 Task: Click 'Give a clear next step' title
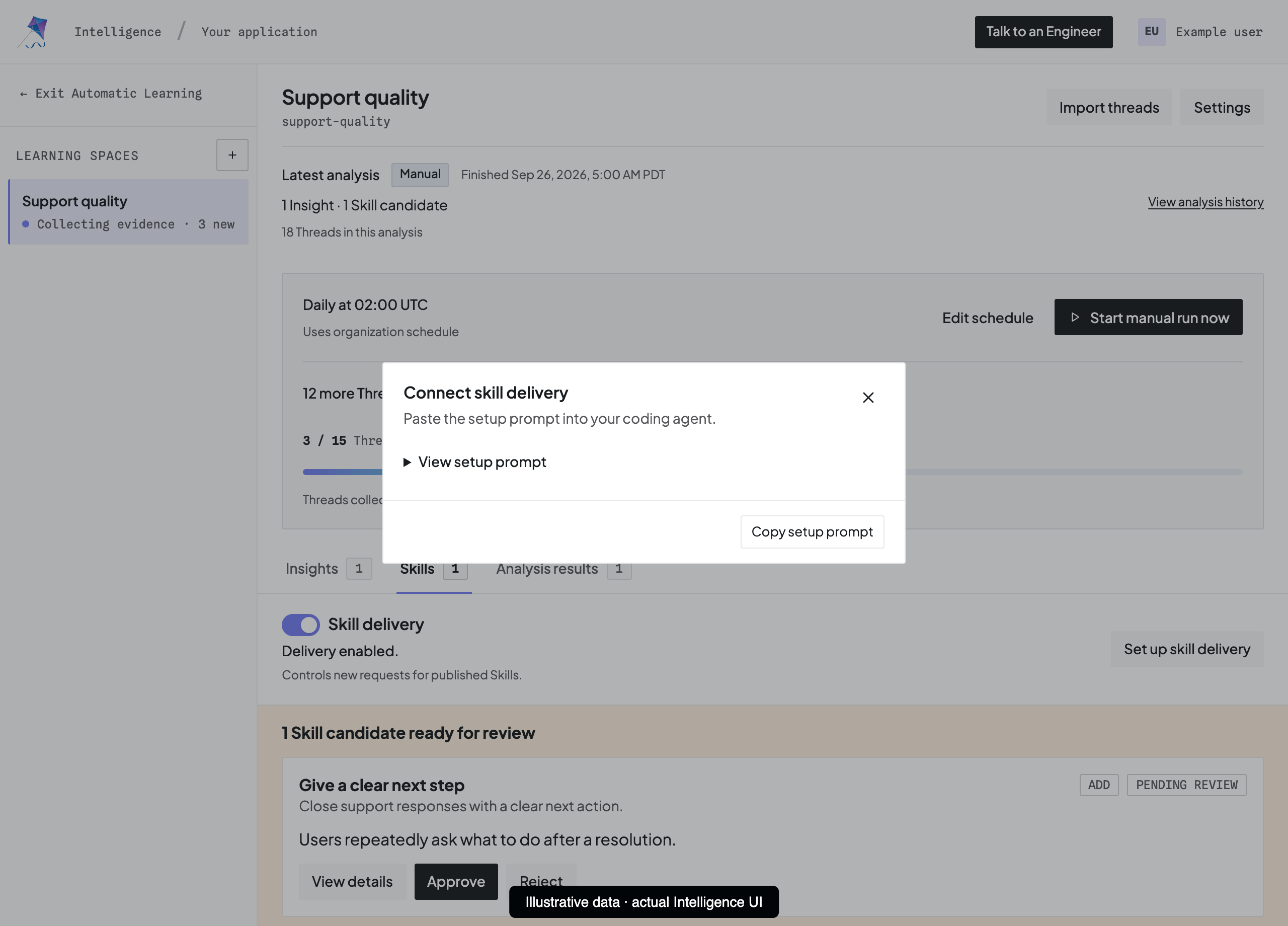click(x=382, y=785)
